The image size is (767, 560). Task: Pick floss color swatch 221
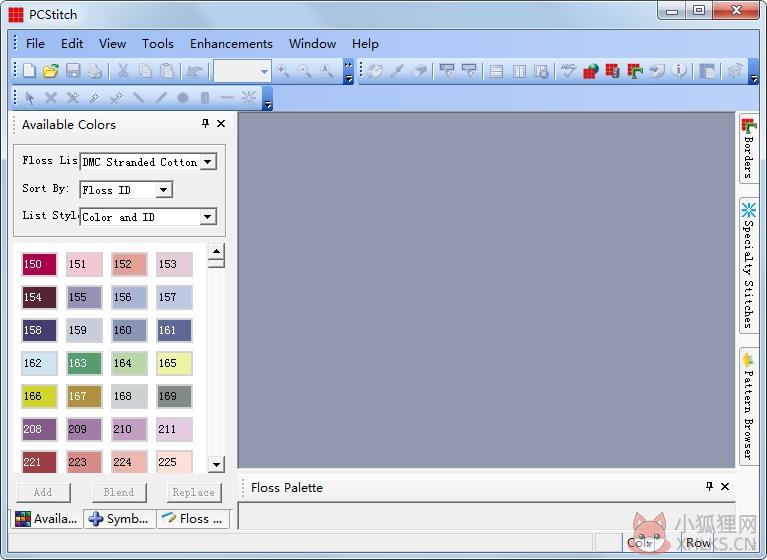(39, 462)
